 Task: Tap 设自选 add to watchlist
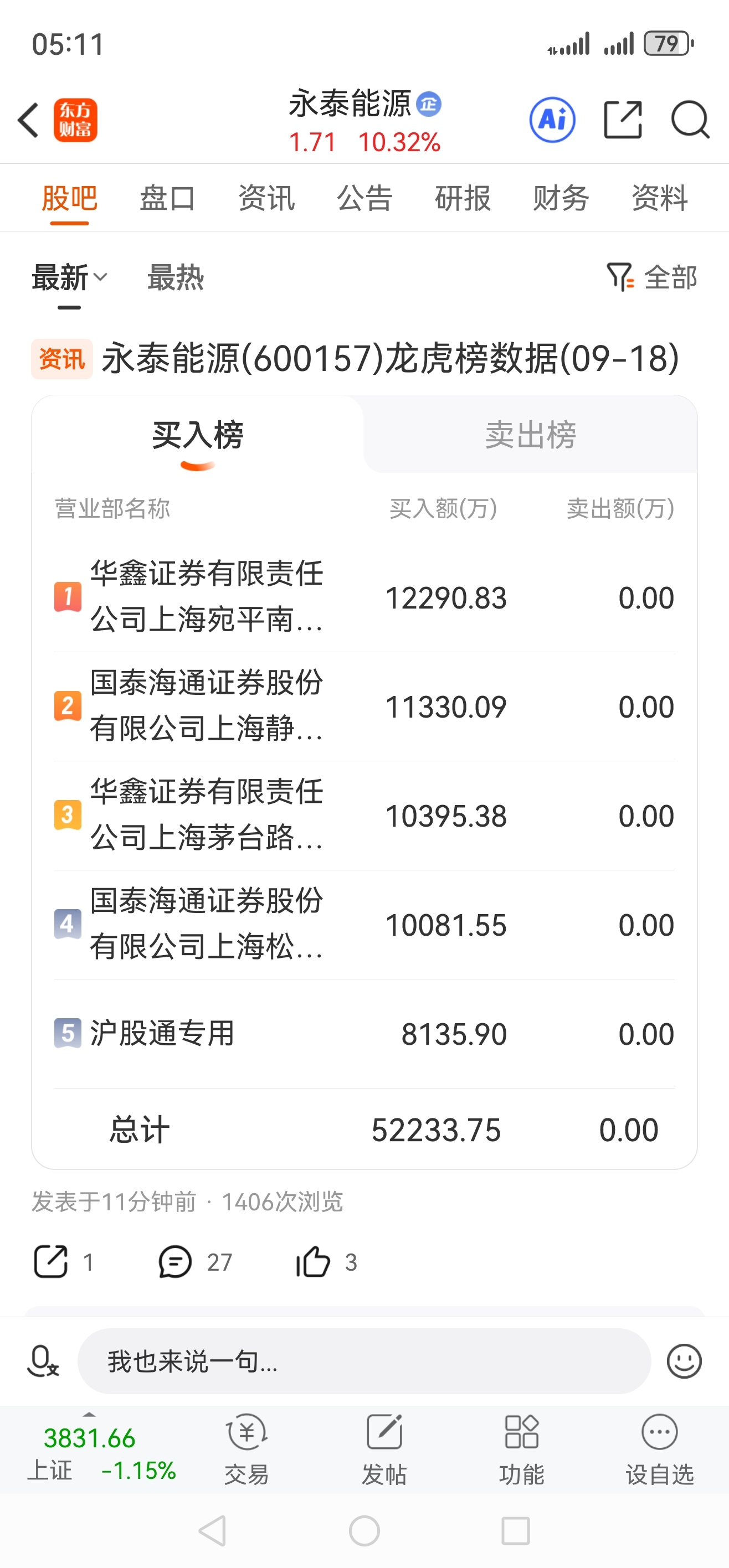[x=660, y=1450]
